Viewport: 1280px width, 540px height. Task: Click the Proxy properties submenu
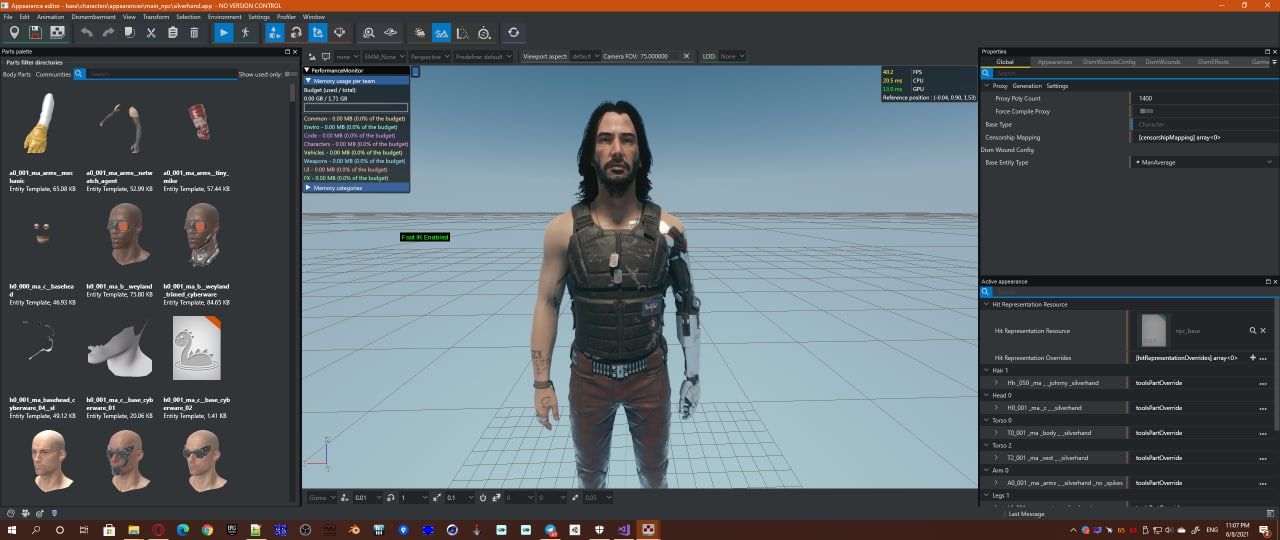click(x=999, y=86)
